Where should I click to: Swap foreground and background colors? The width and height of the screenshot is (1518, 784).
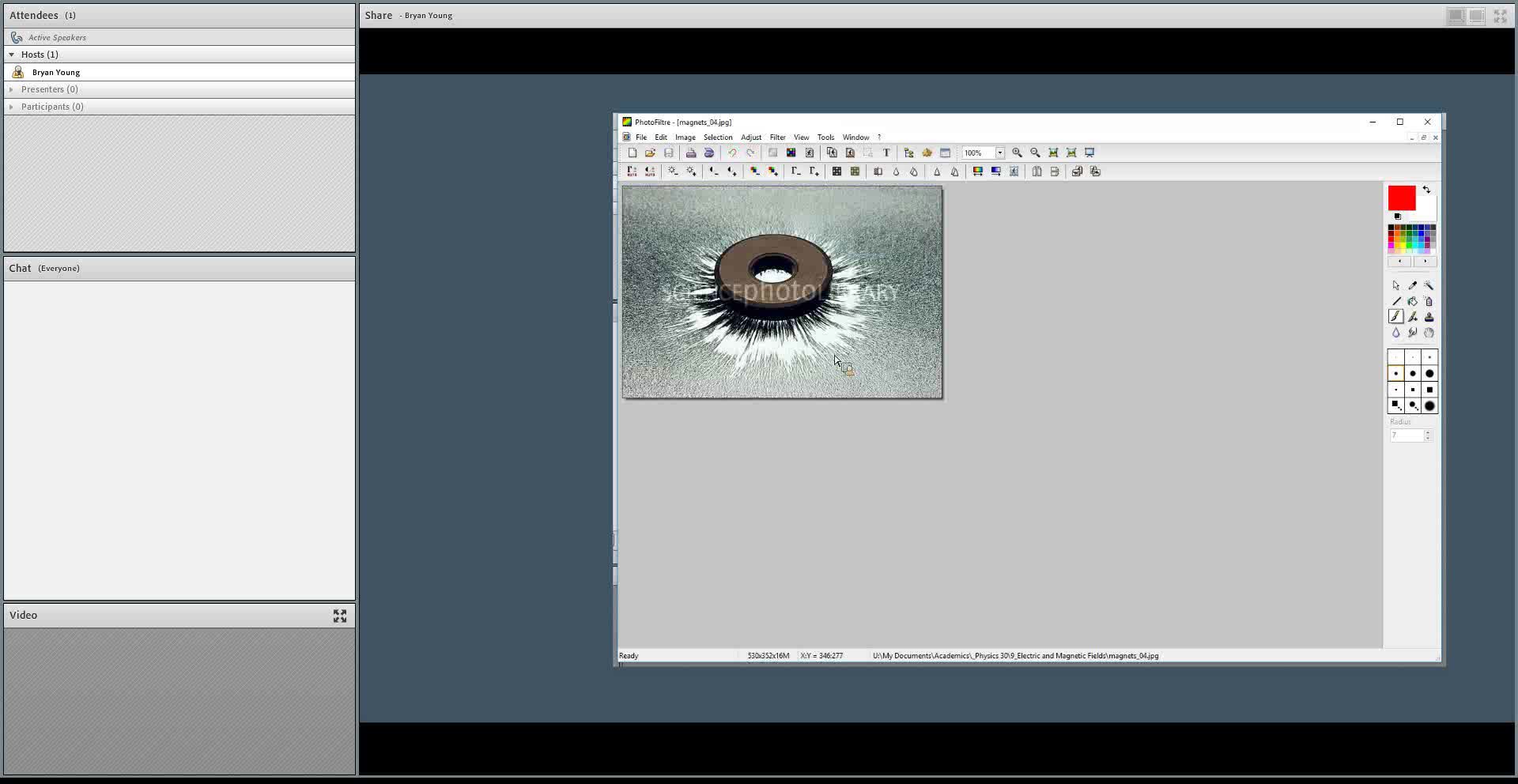tap(1426, 190)
